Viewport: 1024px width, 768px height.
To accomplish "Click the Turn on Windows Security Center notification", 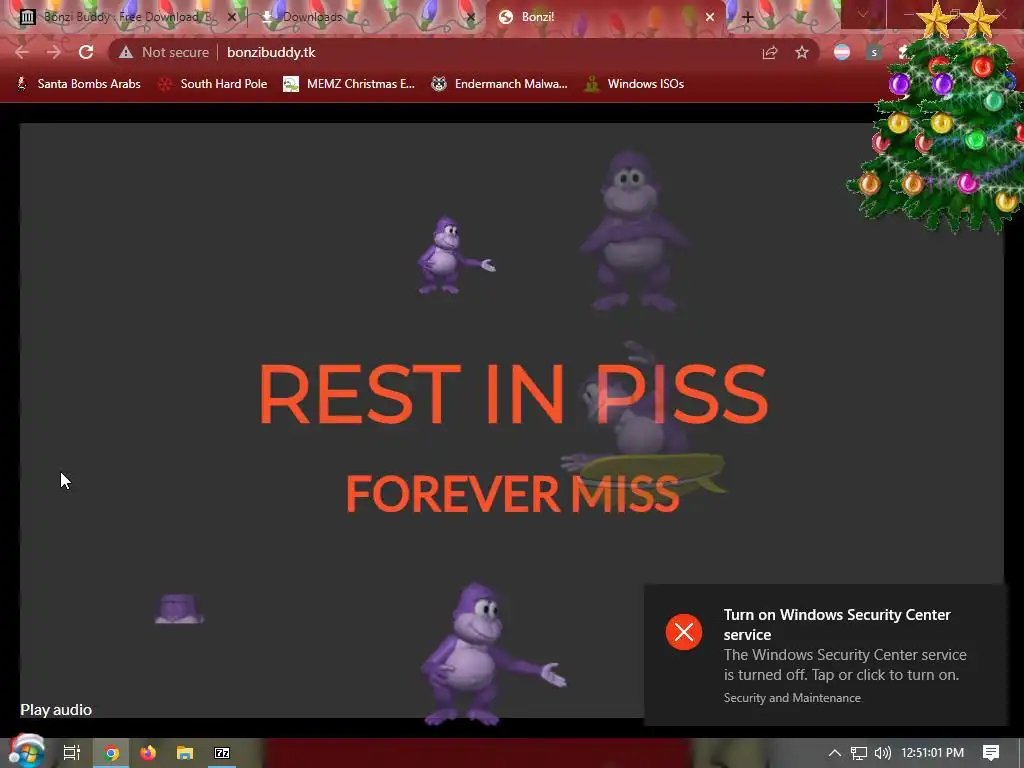I will pyautogui.click(x=825, y=654).
